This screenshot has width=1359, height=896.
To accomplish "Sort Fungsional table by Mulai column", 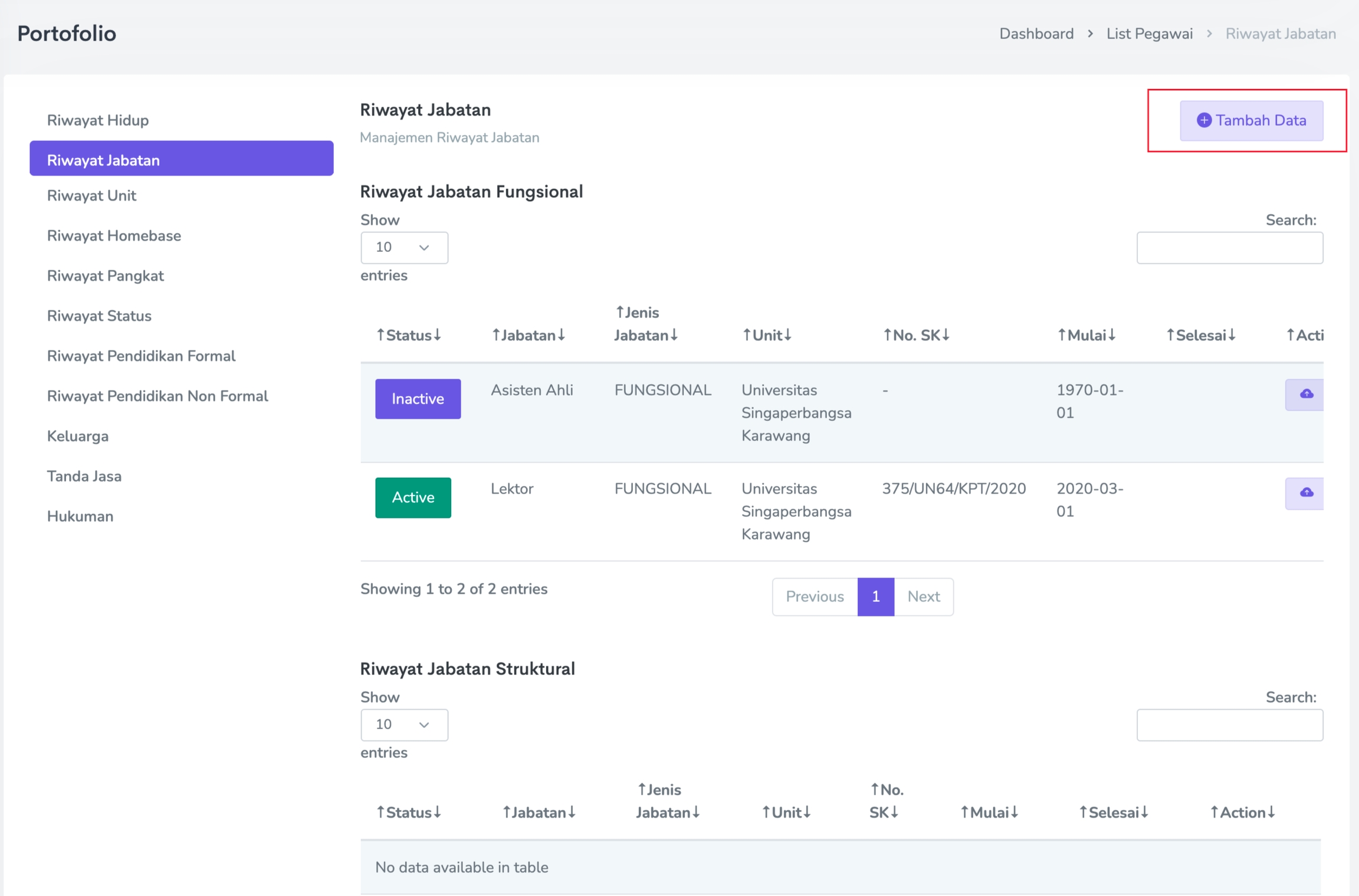I will (x=1086, y=335).
